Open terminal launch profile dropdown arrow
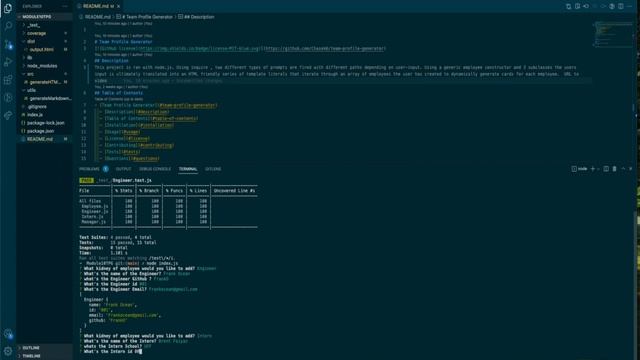This screenshot has height=360, width=640. [598, 169]
